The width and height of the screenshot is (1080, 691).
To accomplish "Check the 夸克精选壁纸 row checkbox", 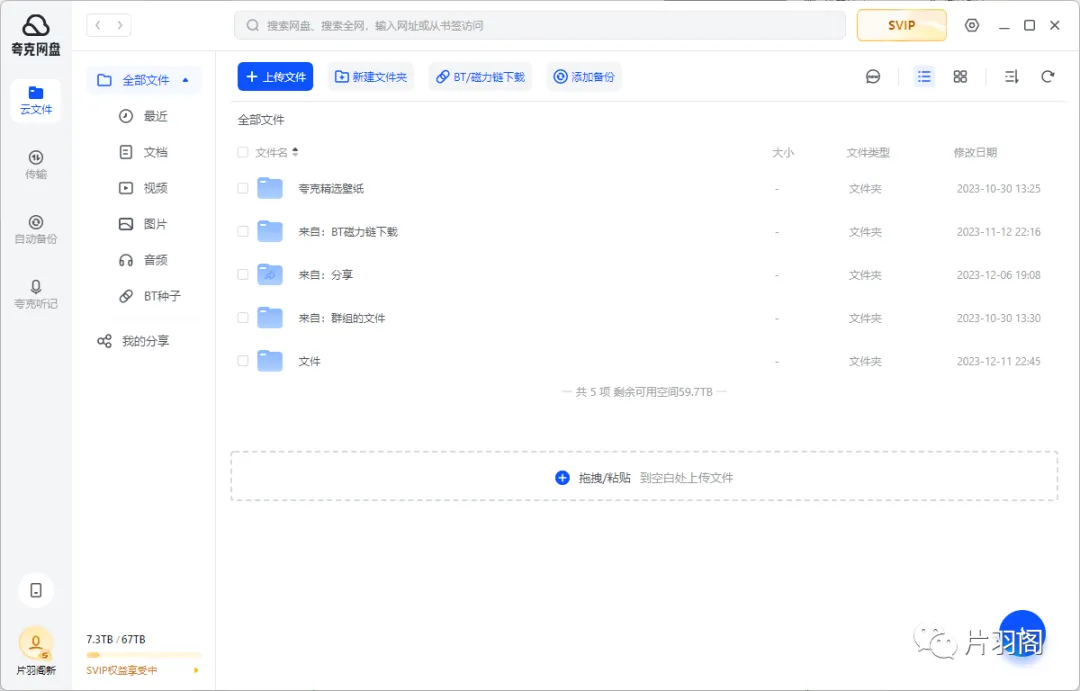I will 242,188.
